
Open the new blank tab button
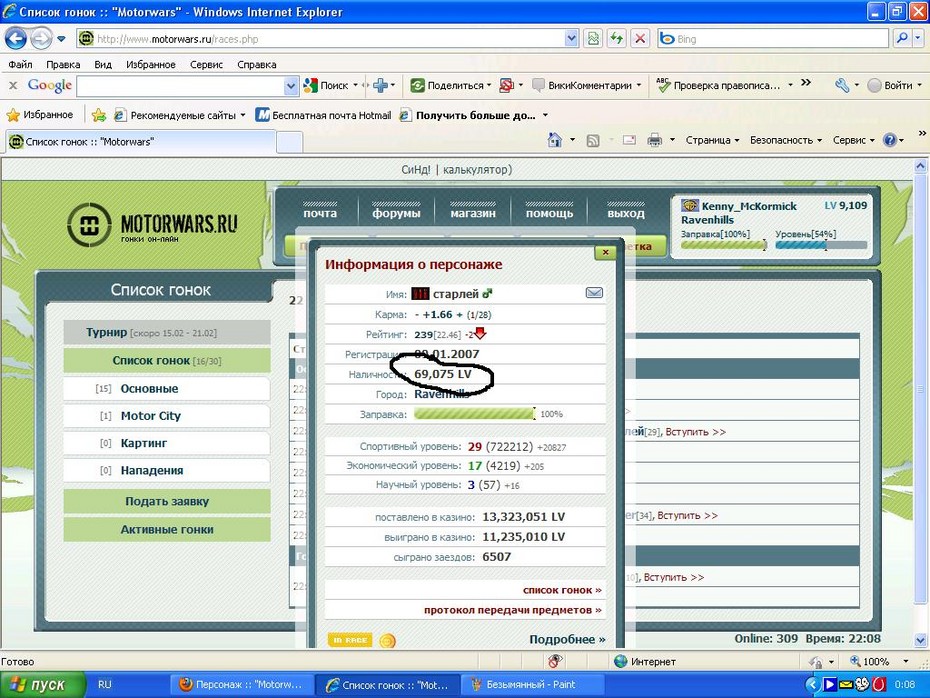pyautogui.click(x=289, y=142)
